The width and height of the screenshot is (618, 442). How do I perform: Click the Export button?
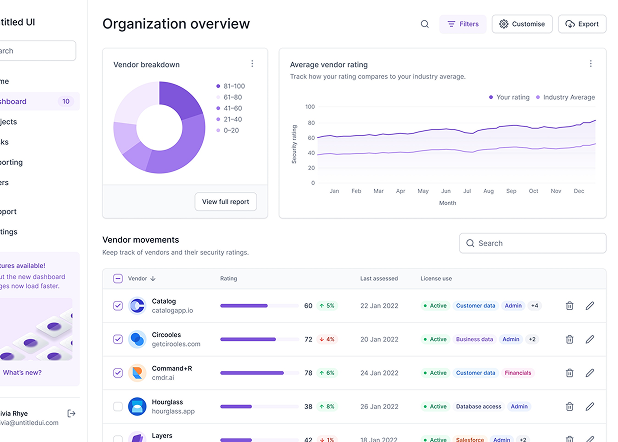point(582,24)
